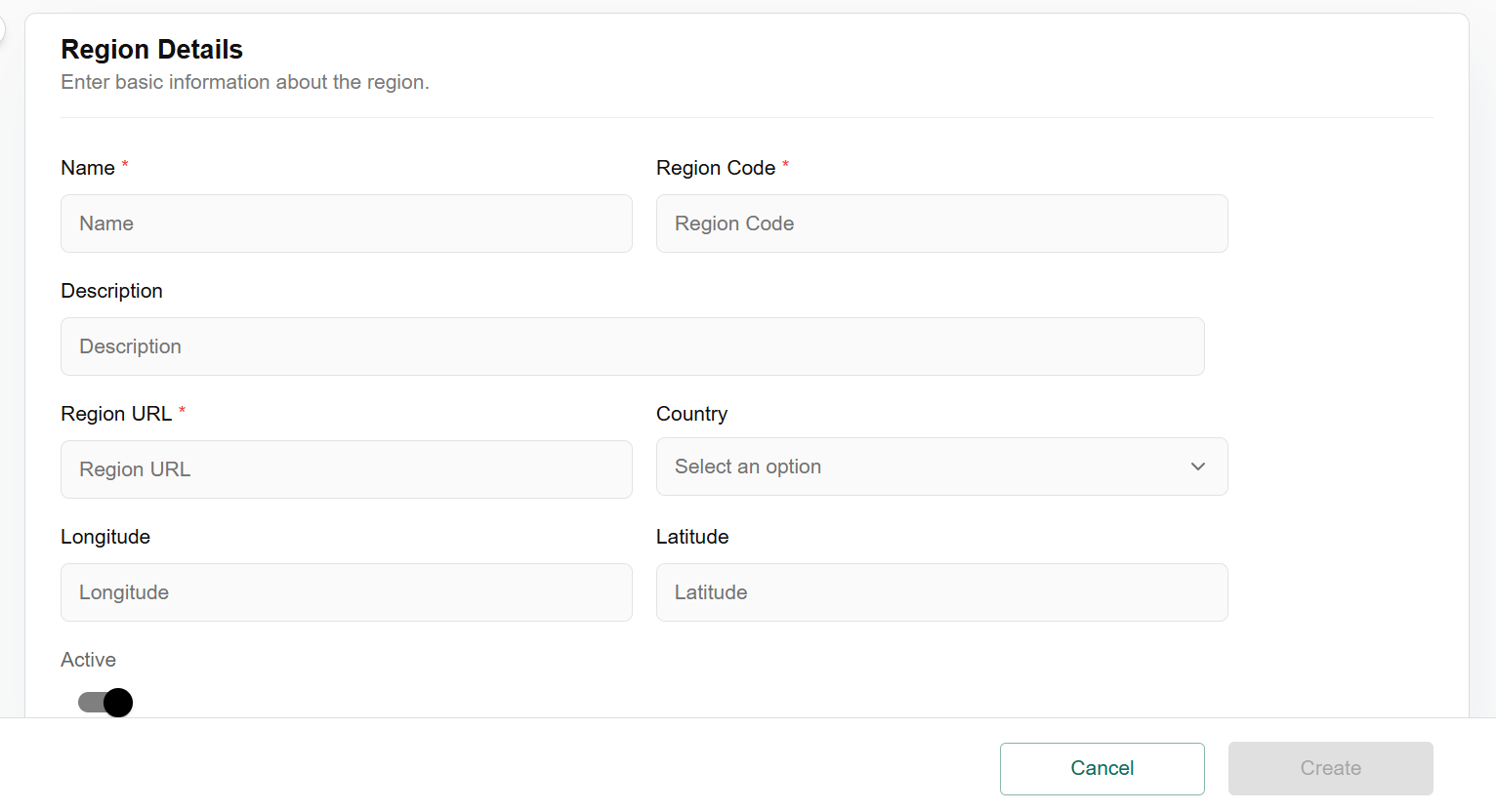Image resolution: width=1496 pixels, height=812 pixels.
Task: Click the Name field label
Action: click(x=88, y=168)
